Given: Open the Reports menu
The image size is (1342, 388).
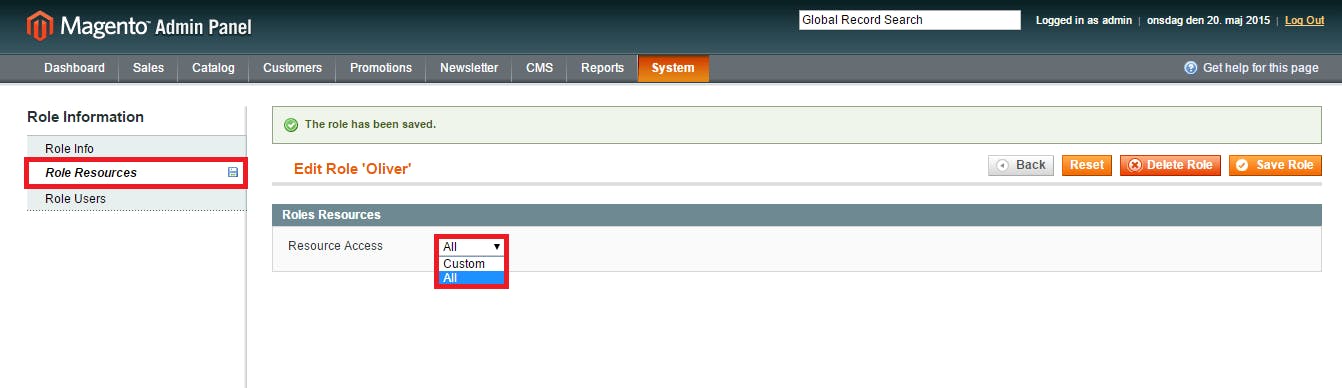Looking at the screenshot, I should 602,68.
